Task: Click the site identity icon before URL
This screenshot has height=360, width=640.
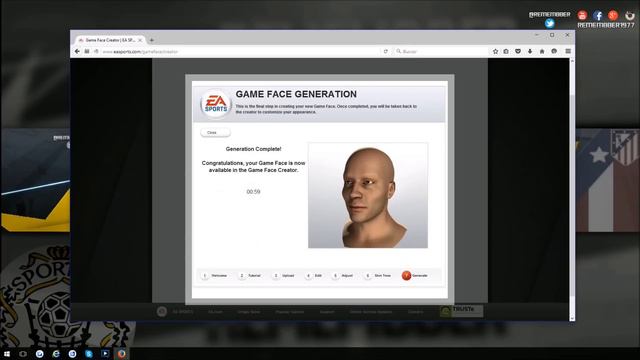Action: coord(96,51)
